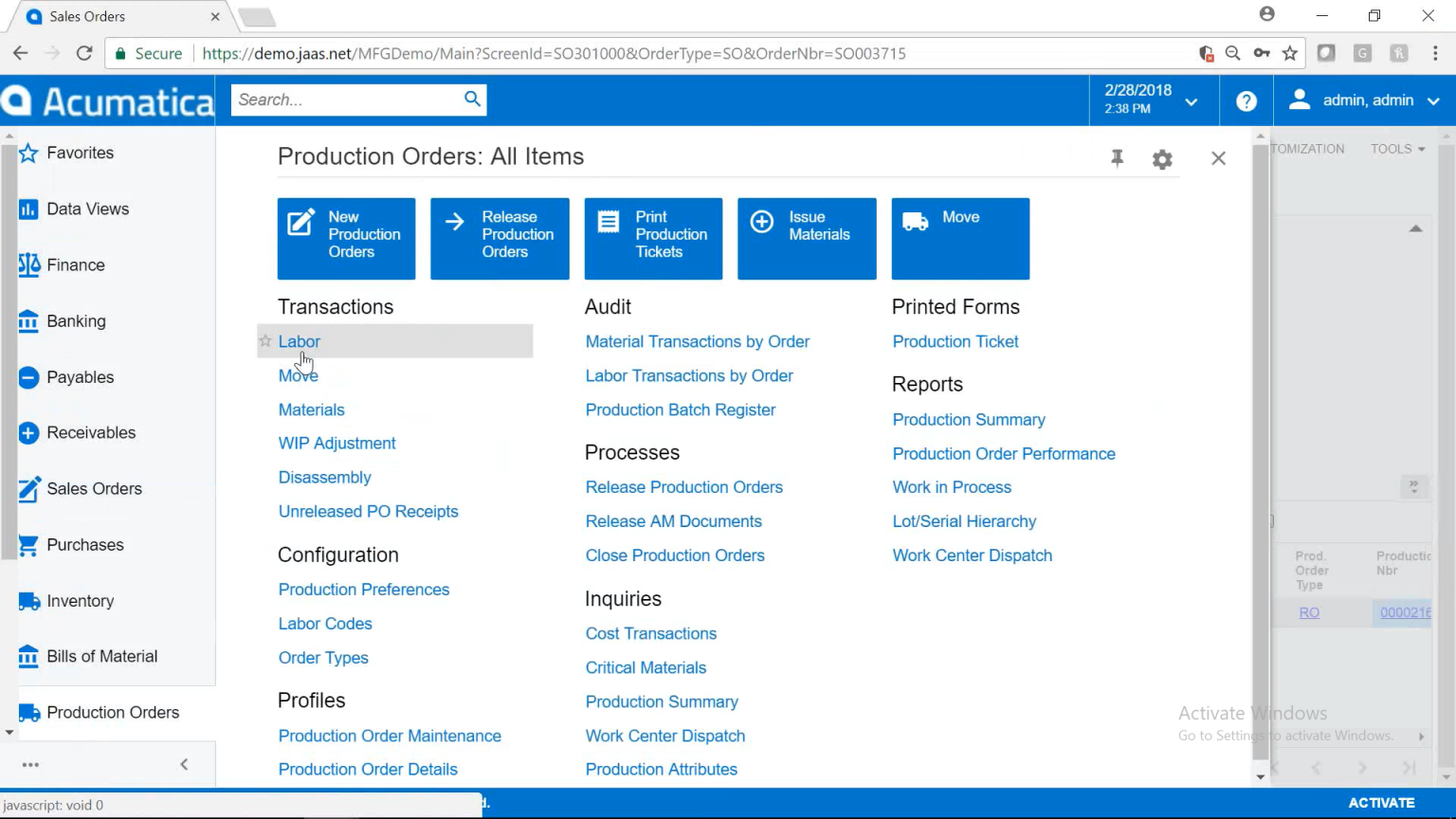Click the Issue Materials button
1456x819 pixels.
807,238
